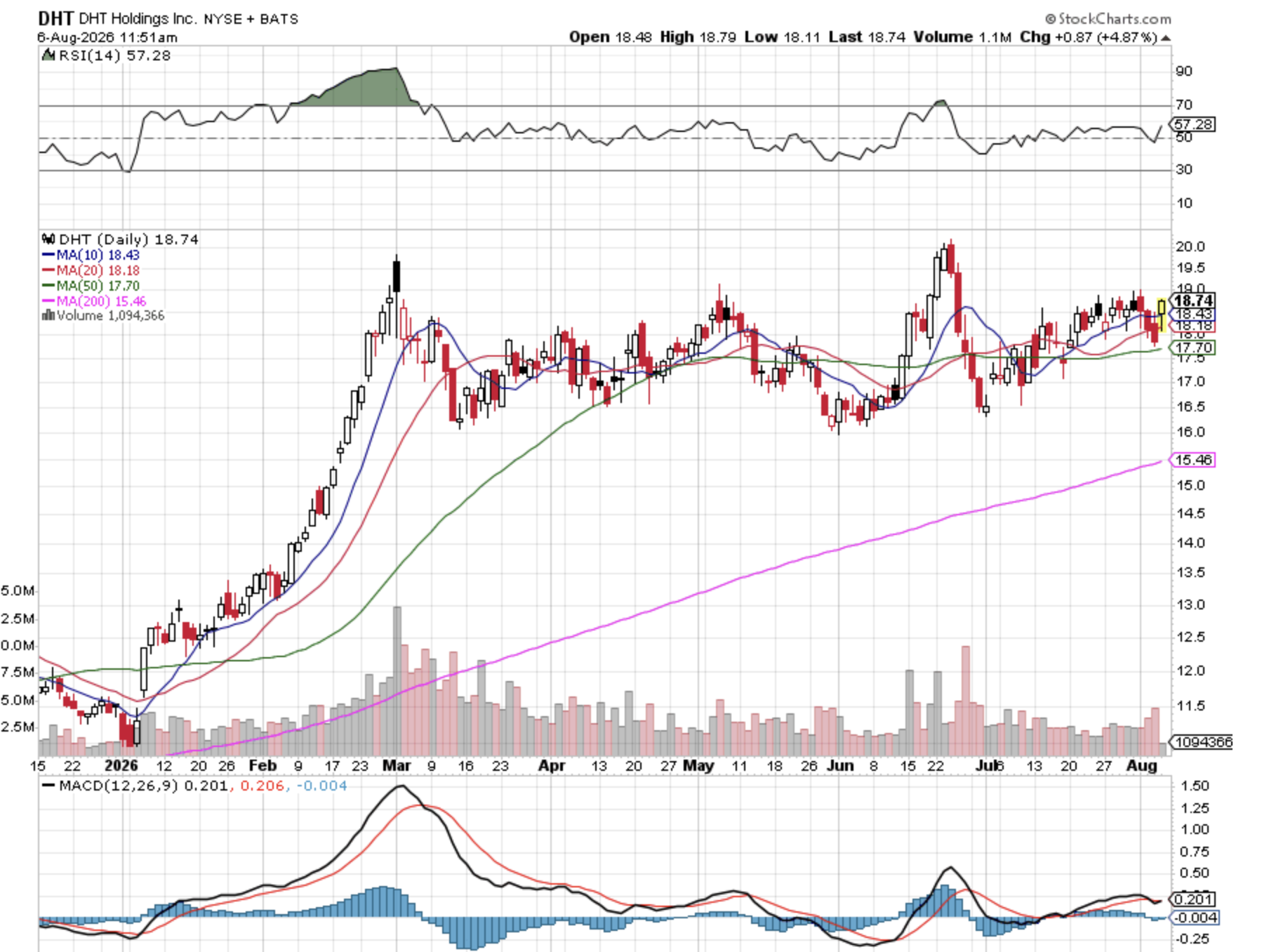Click the Aug label on the date axis

coord(1142,765)
